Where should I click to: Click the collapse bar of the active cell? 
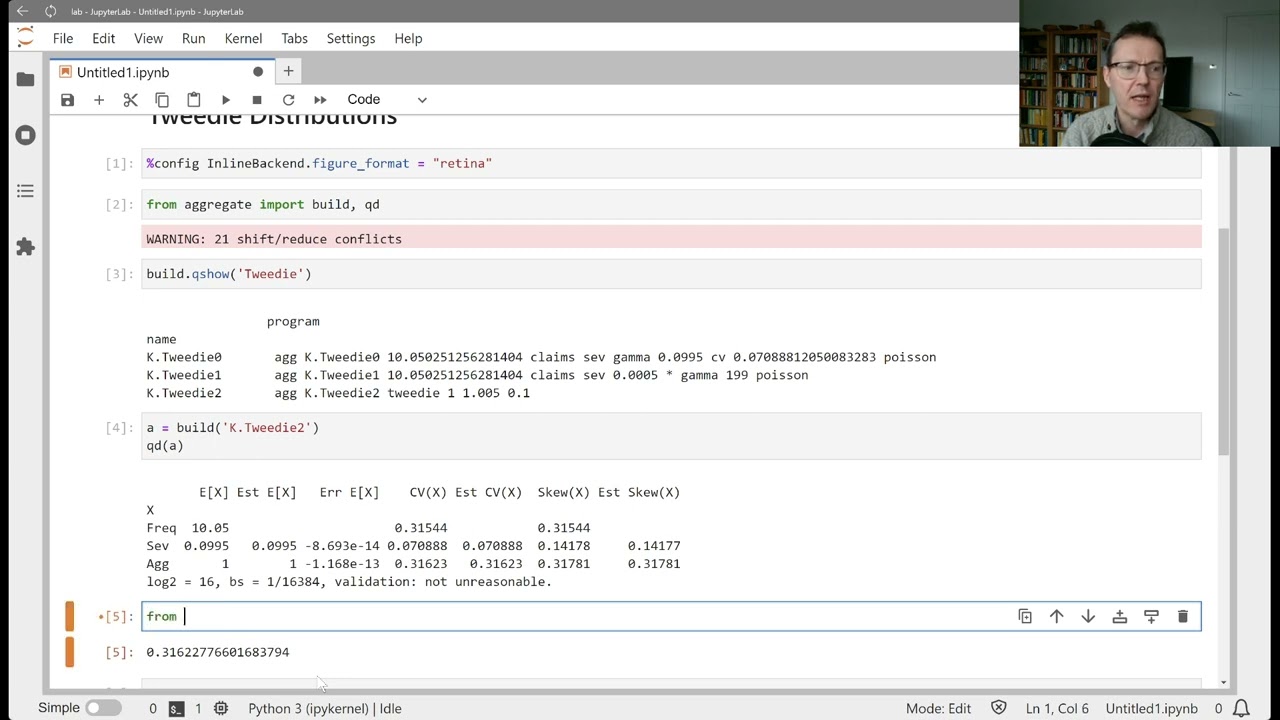(x=69, y=617)
